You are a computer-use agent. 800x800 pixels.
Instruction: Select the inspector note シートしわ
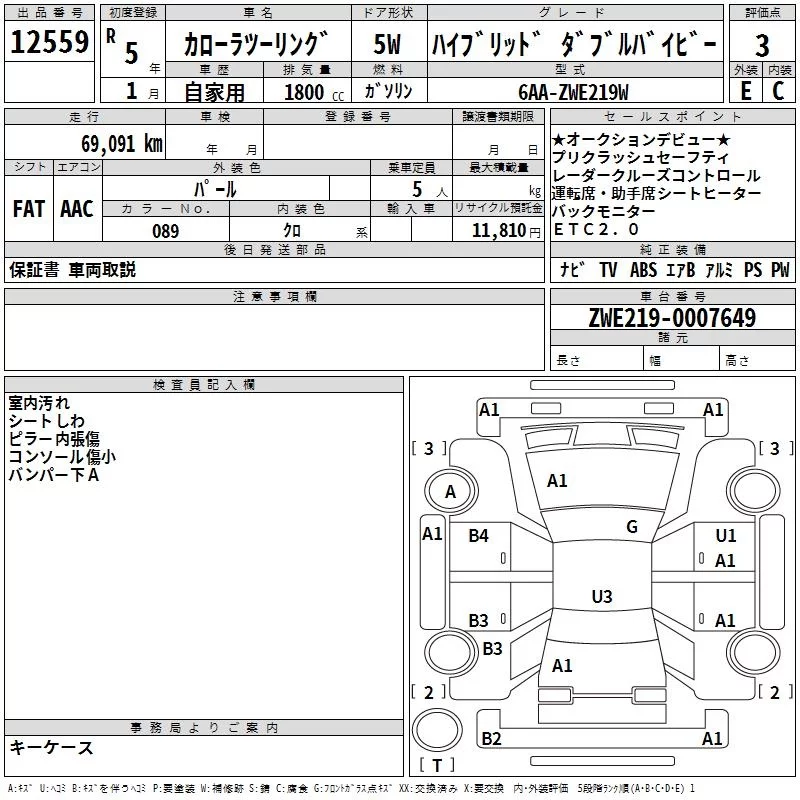pyautogui.click(x=46, y=420)
